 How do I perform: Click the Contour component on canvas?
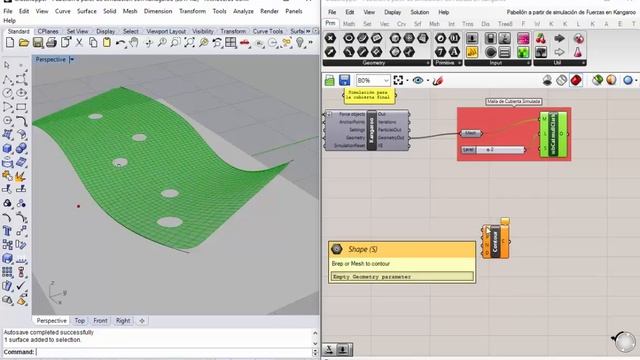click(496, 242)
